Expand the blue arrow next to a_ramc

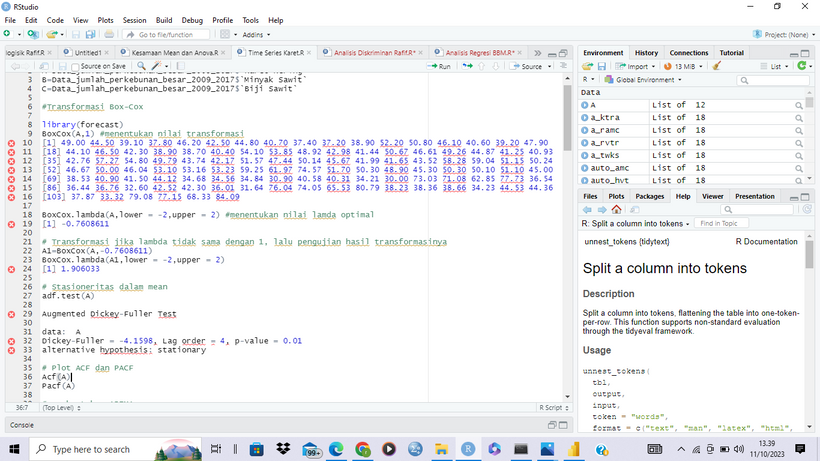pyautogui.click(x=584, y=131)
